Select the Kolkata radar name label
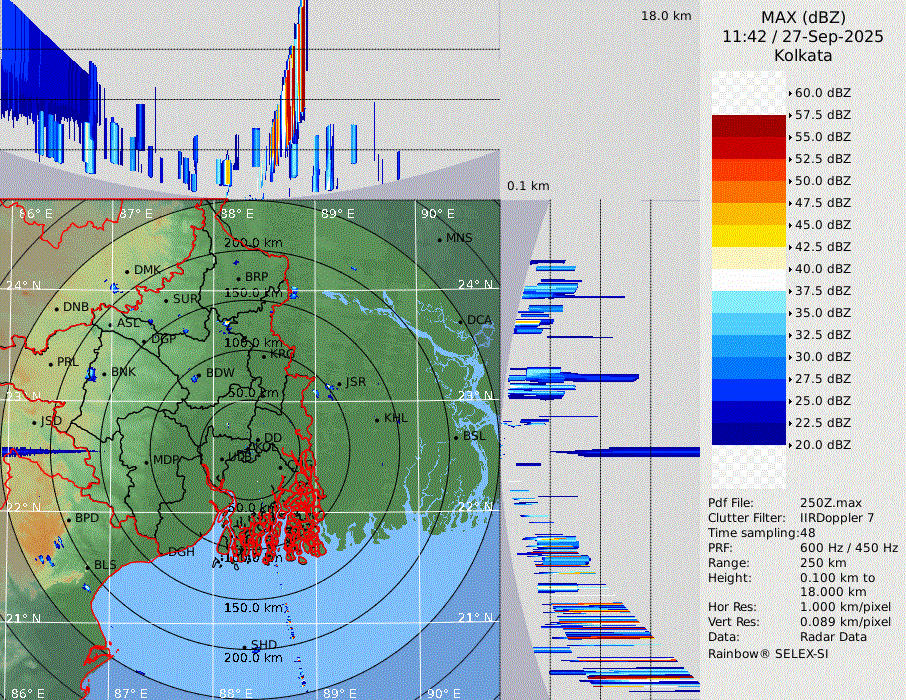This screenshot has height=700, width=906. tap(803, 56)
